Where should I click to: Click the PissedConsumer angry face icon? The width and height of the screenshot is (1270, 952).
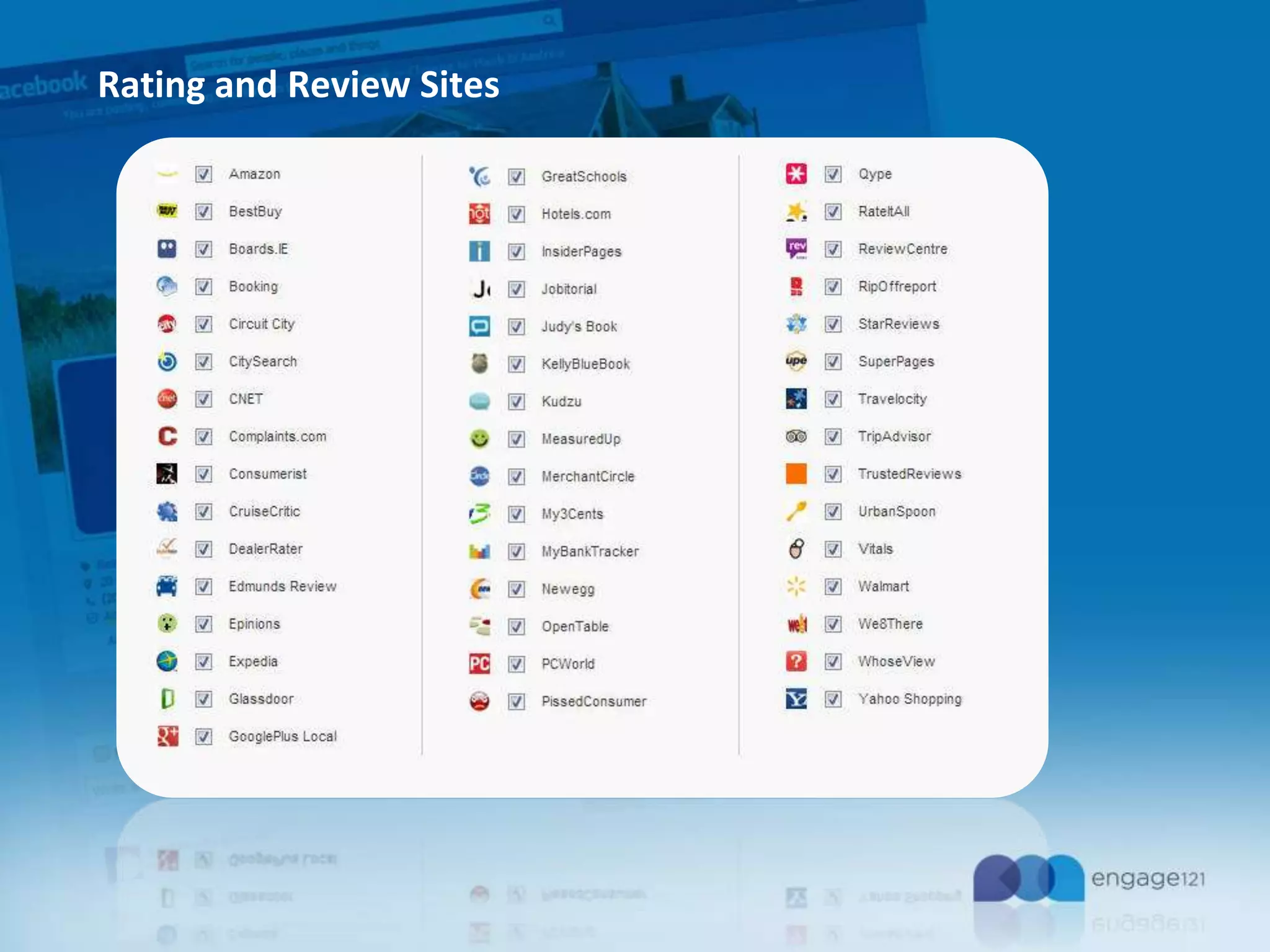click(x=479, y=701)
